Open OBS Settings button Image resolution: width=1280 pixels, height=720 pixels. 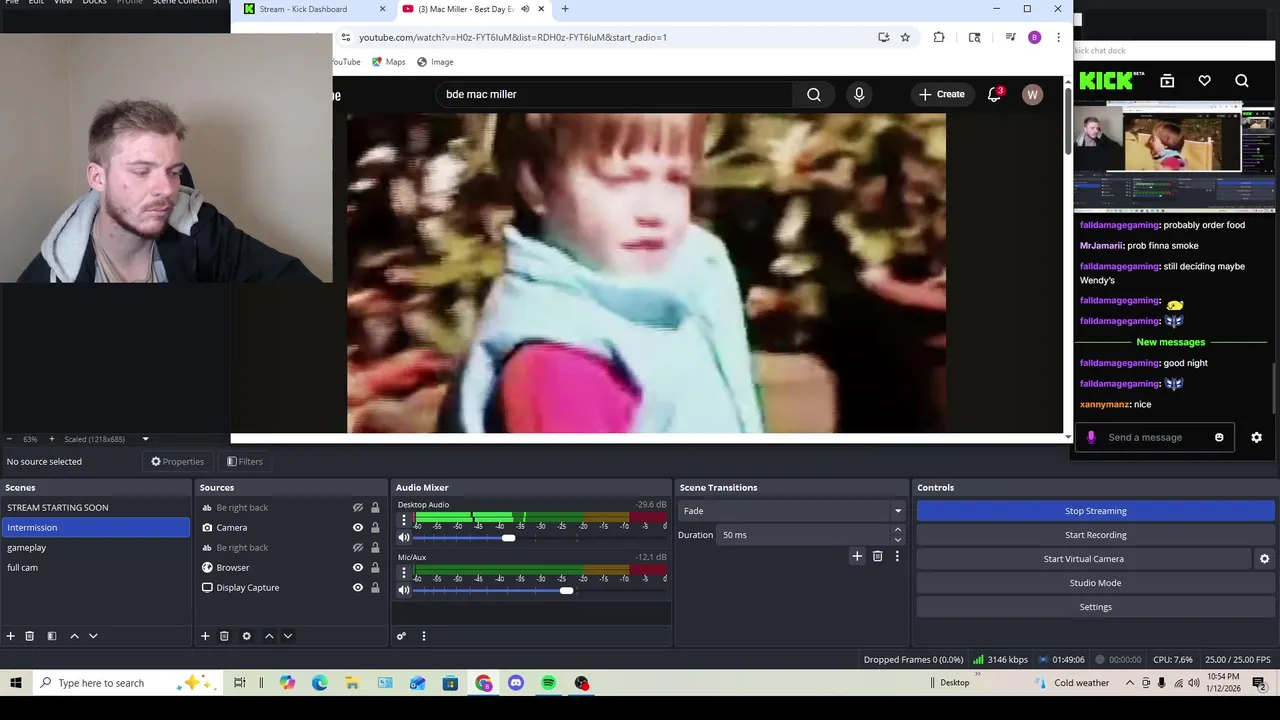tap(1095, 607)
